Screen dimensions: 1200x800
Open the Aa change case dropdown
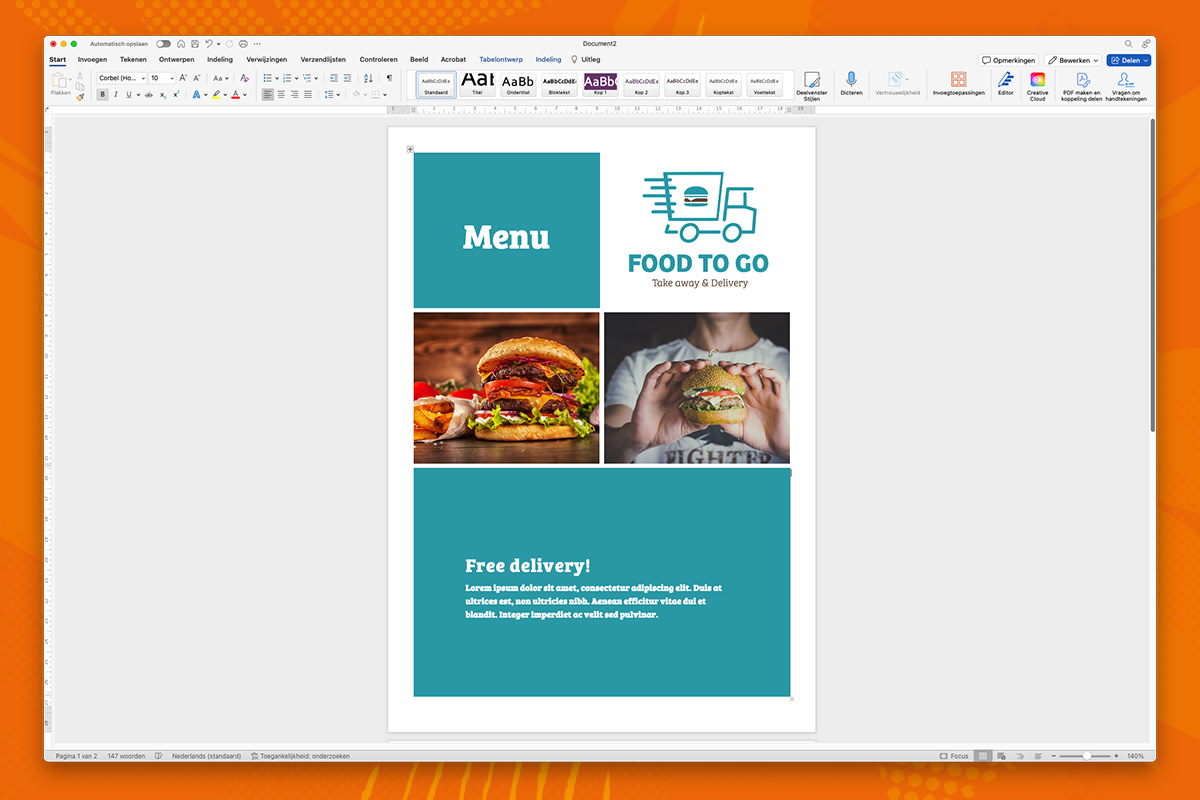click(x=220, y=78)
